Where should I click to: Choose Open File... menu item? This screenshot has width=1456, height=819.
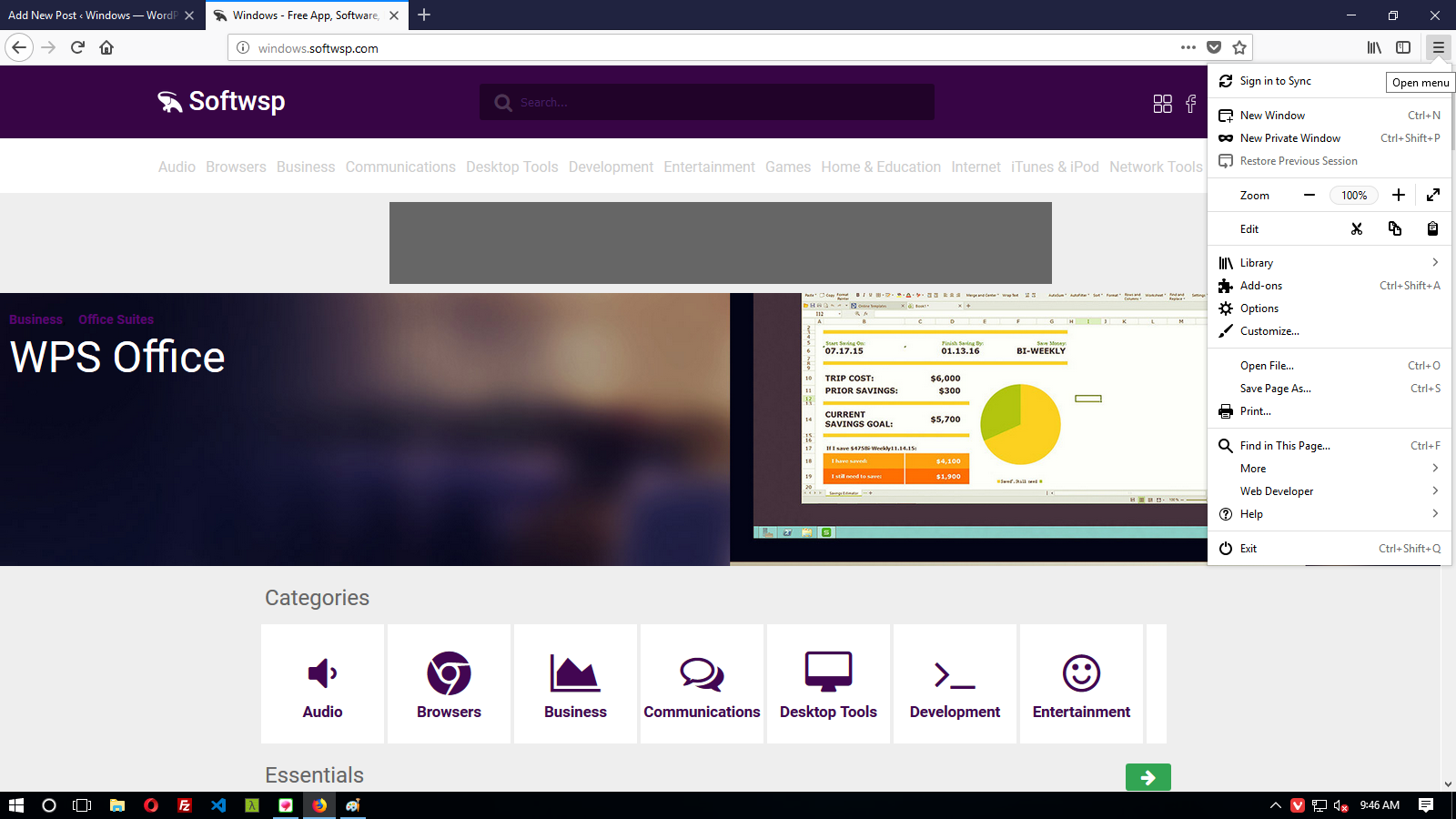(1330, 366)
